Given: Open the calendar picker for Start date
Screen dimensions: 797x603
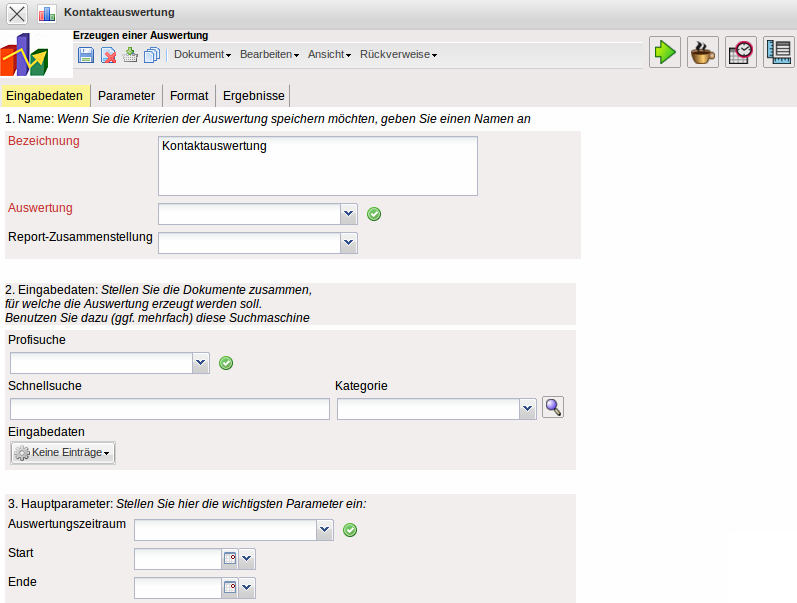Looking at the screenshot, I should [229, 559].
